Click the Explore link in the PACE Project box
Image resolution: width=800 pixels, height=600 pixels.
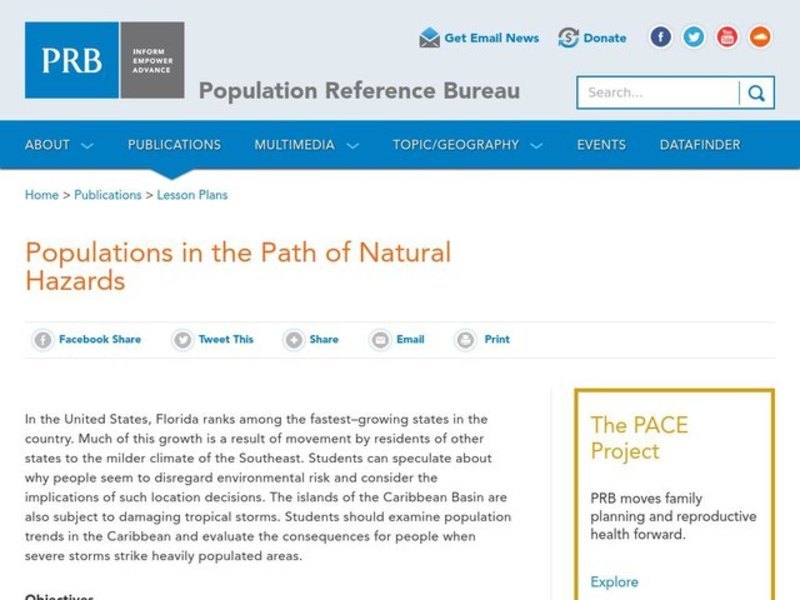pos(615,582)
